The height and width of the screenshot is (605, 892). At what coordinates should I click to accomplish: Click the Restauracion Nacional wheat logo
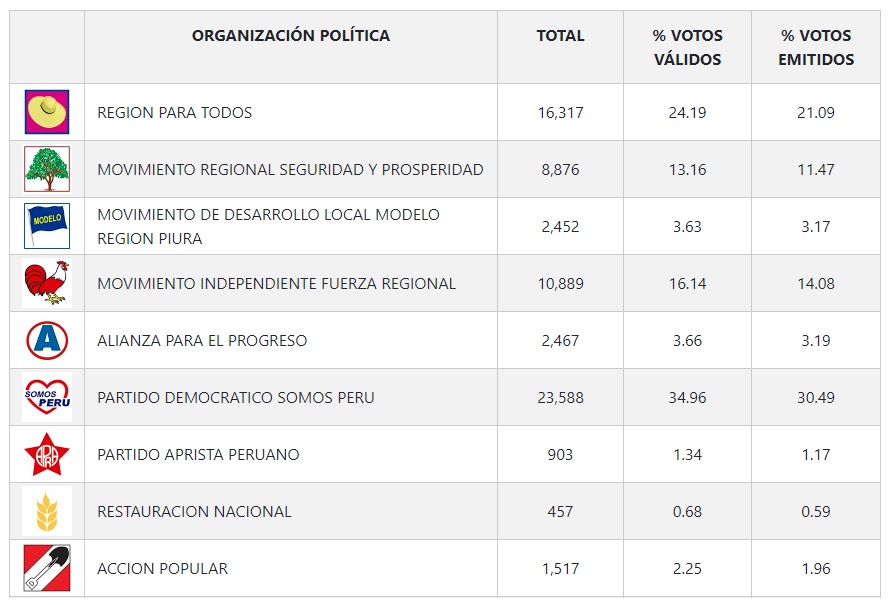[47, 511]
